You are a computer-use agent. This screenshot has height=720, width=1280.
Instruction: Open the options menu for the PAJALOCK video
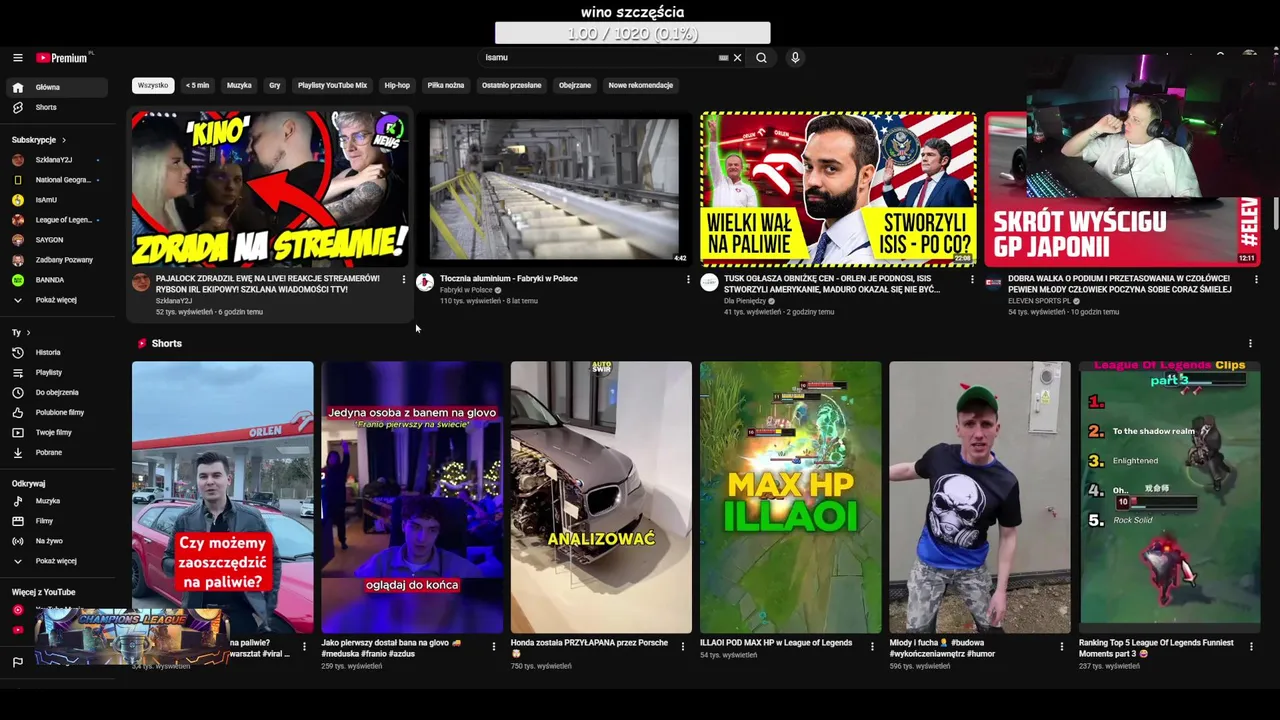click(404, 280)
